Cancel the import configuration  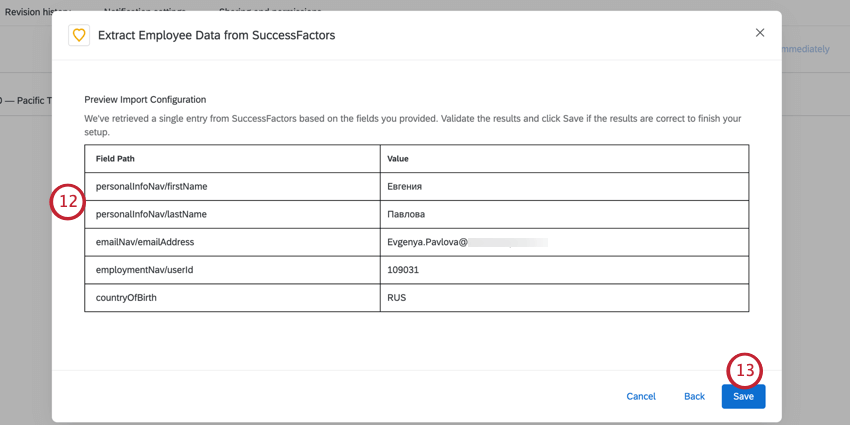(641, 396)
